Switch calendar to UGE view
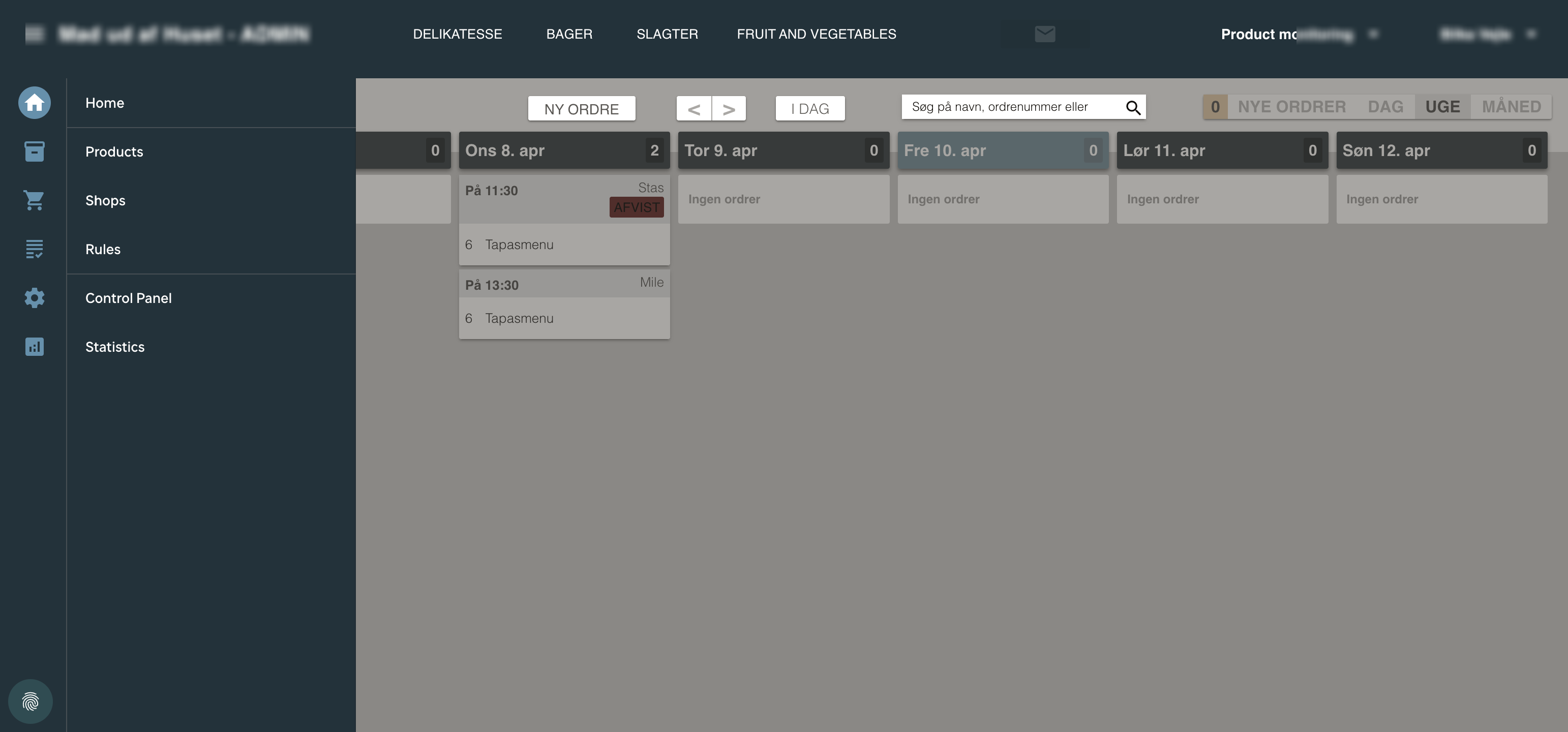 coord(1442,107)
